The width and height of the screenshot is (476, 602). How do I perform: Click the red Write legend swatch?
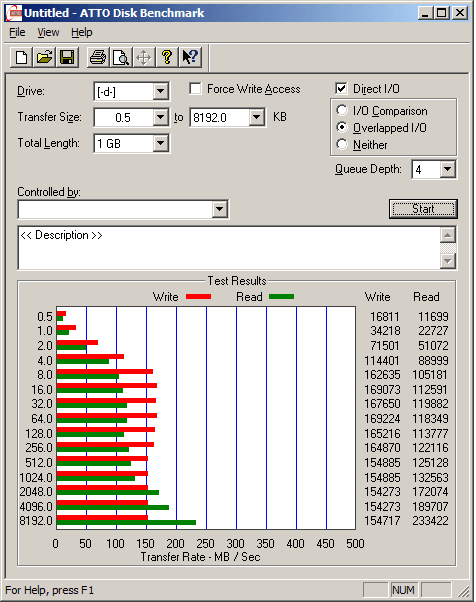pyautogui.click(x=198, y=296)
